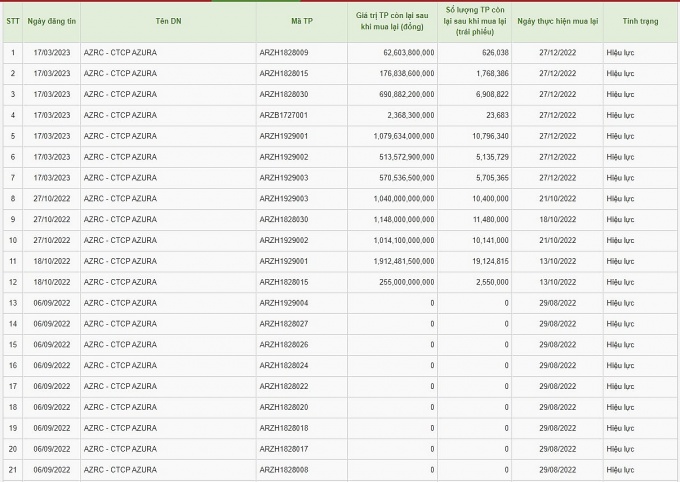Click bond code ARZH1828027
Viewport: 680px width, 482px height.
(284, 324)
